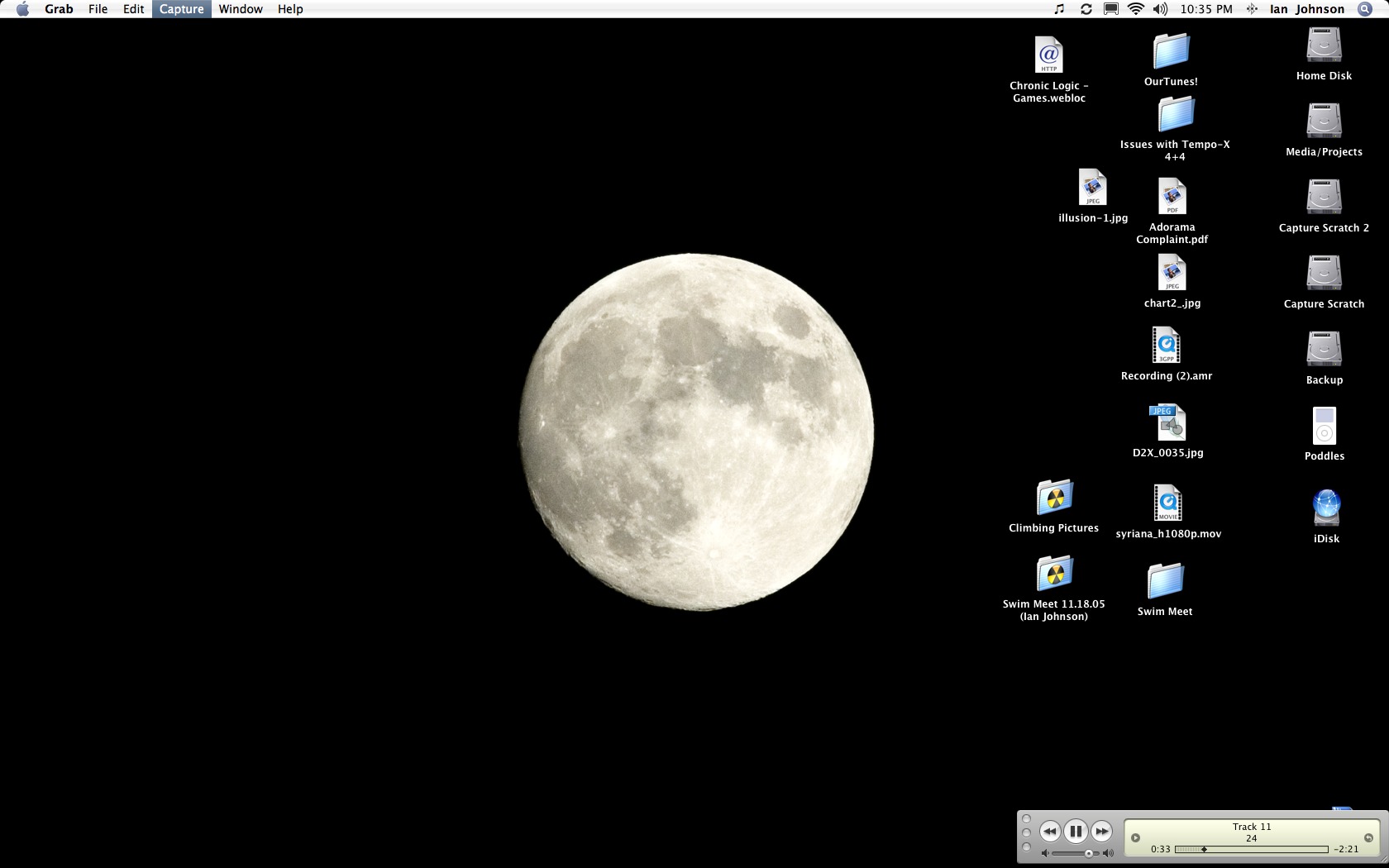This screenshot has width=1389, height=868.
Task: Open the Displays menu bar icon
Action: [x=1111, y=9]
